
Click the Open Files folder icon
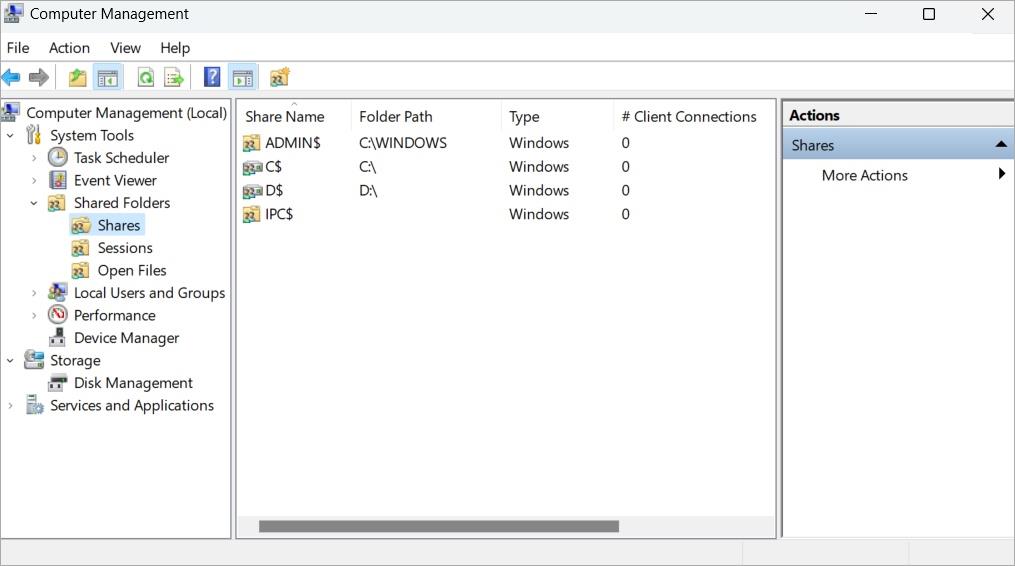coord(80,271)
